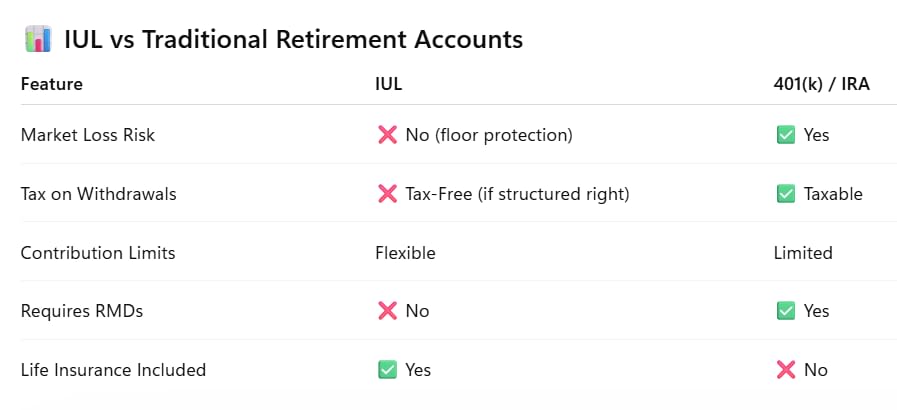Click the green checkmark in IUL Life Insurance row
This screenshot has height=410, width=897.
click(387, 370)
